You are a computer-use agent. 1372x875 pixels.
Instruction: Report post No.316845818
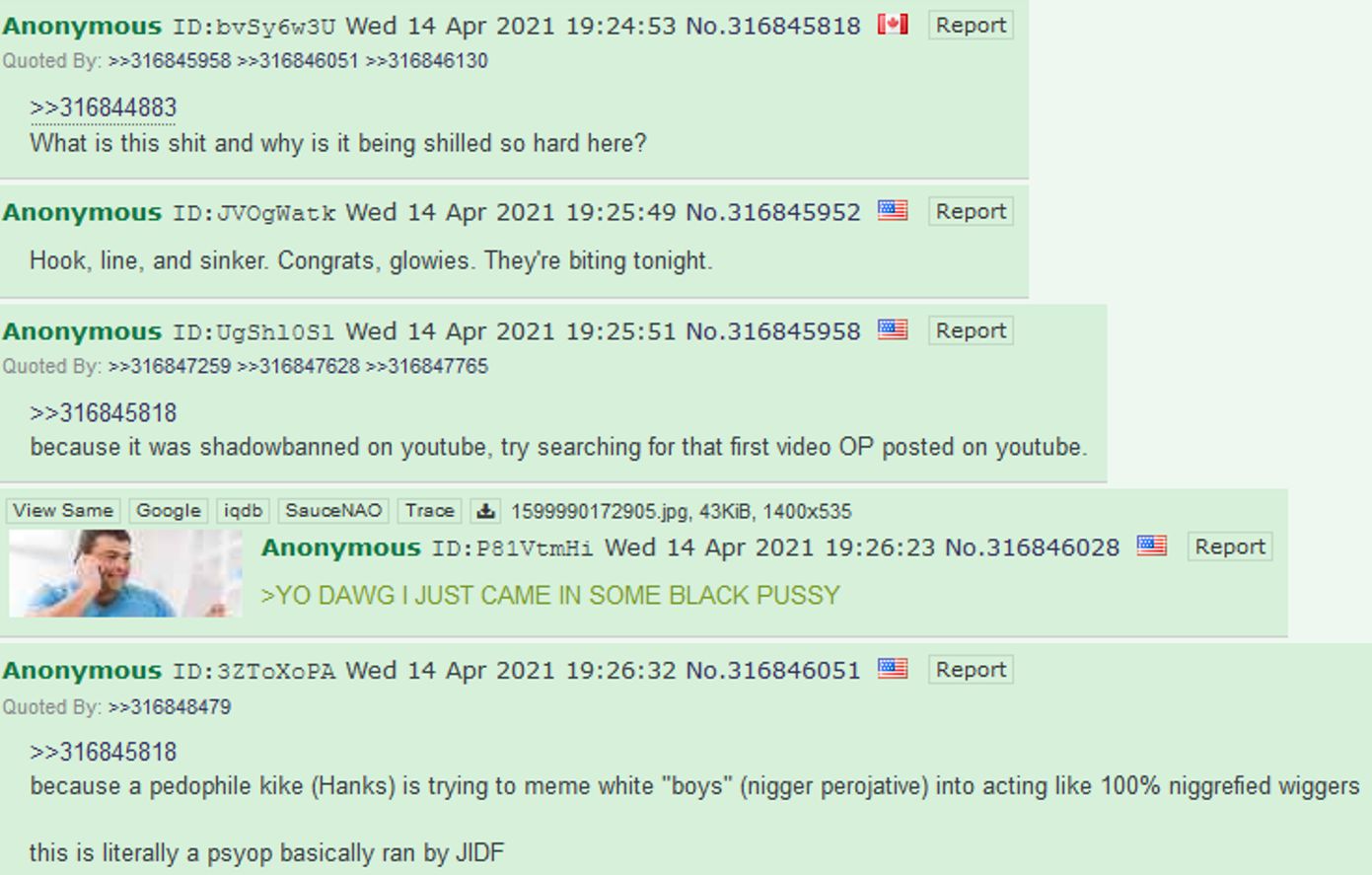click(971, 26)
